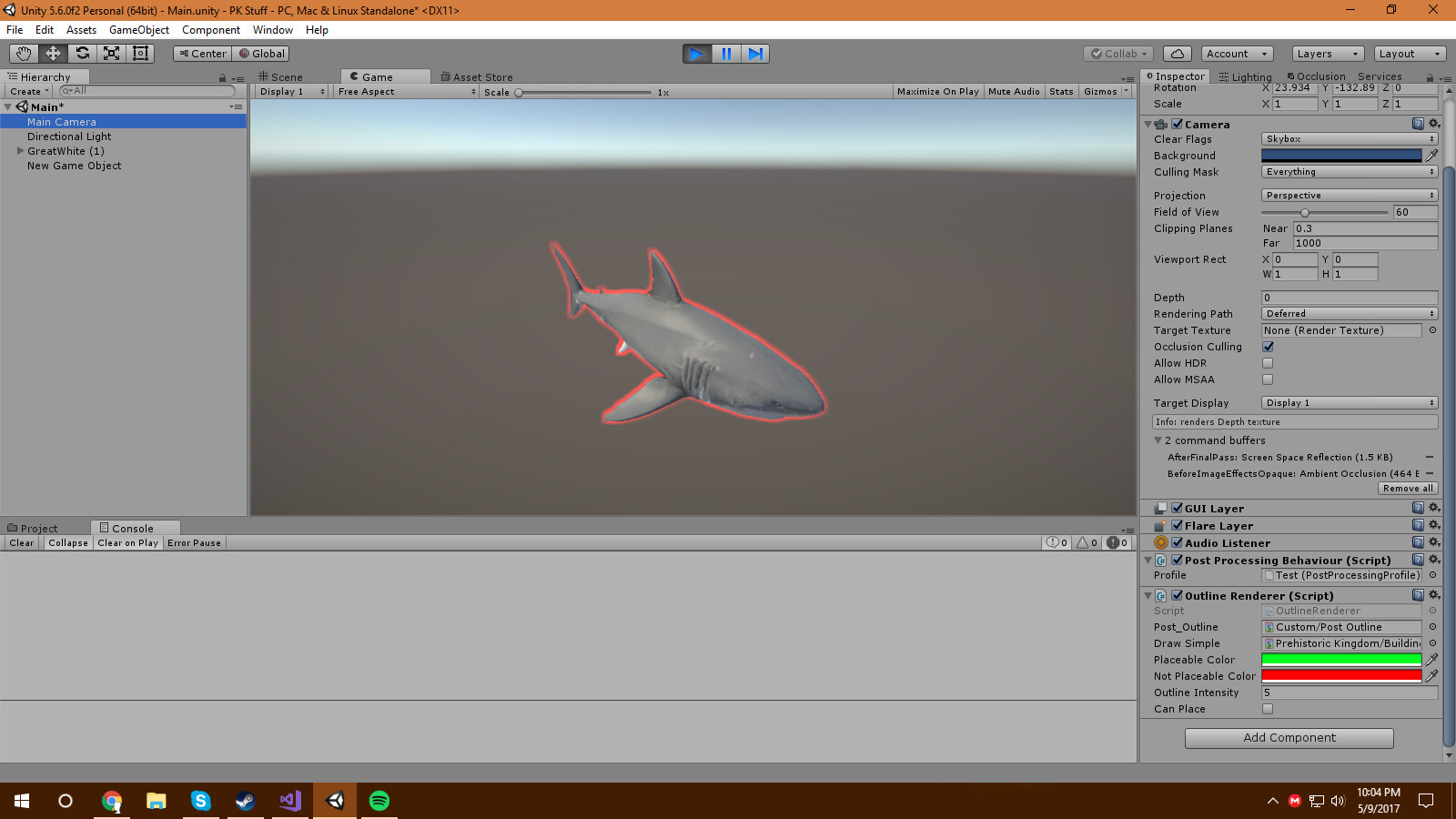Viewport: 1456px width, 819px height.
Task: Enable the Allow HDR checkbox
Action: [1268, 363]
